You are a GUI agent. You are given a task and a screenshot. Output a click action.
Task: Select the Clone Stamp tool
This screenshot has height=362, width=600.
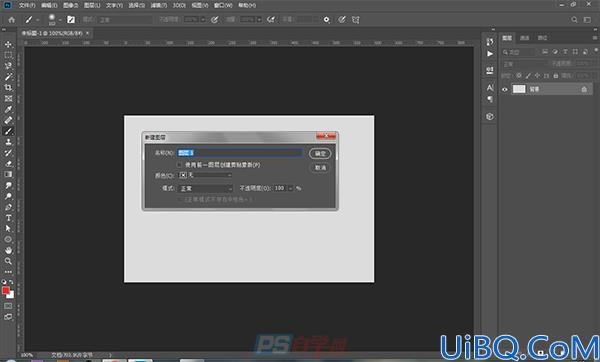point(8,142)
